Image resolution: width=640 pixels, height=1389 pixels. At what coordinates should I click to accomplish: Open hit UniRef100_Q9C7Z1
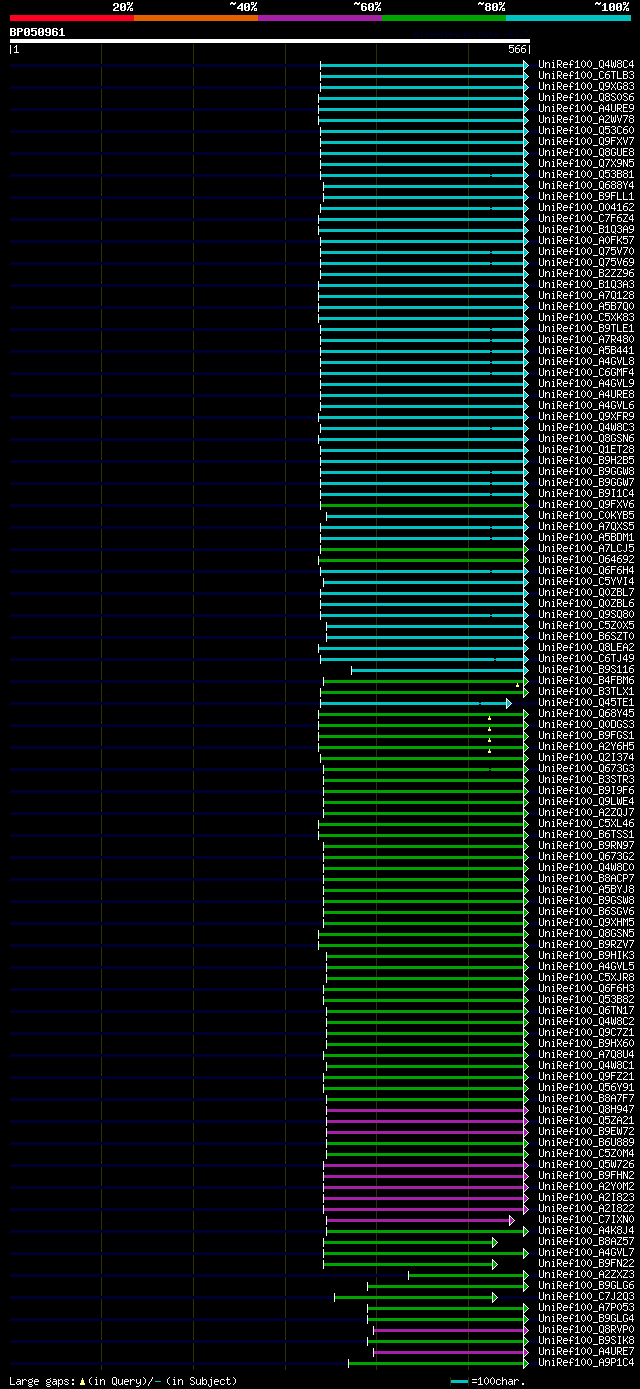pyautogui.click(x=586, y=1032)
